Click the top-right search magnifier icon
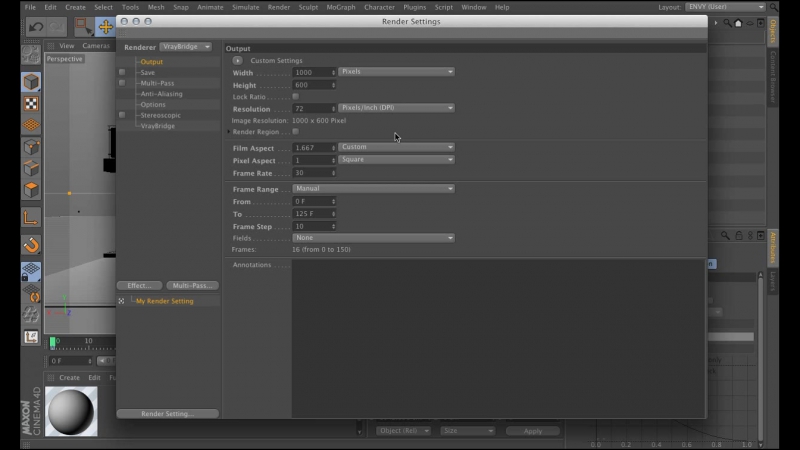Screen dimensions: 800x450 click(x=774, y=7)
